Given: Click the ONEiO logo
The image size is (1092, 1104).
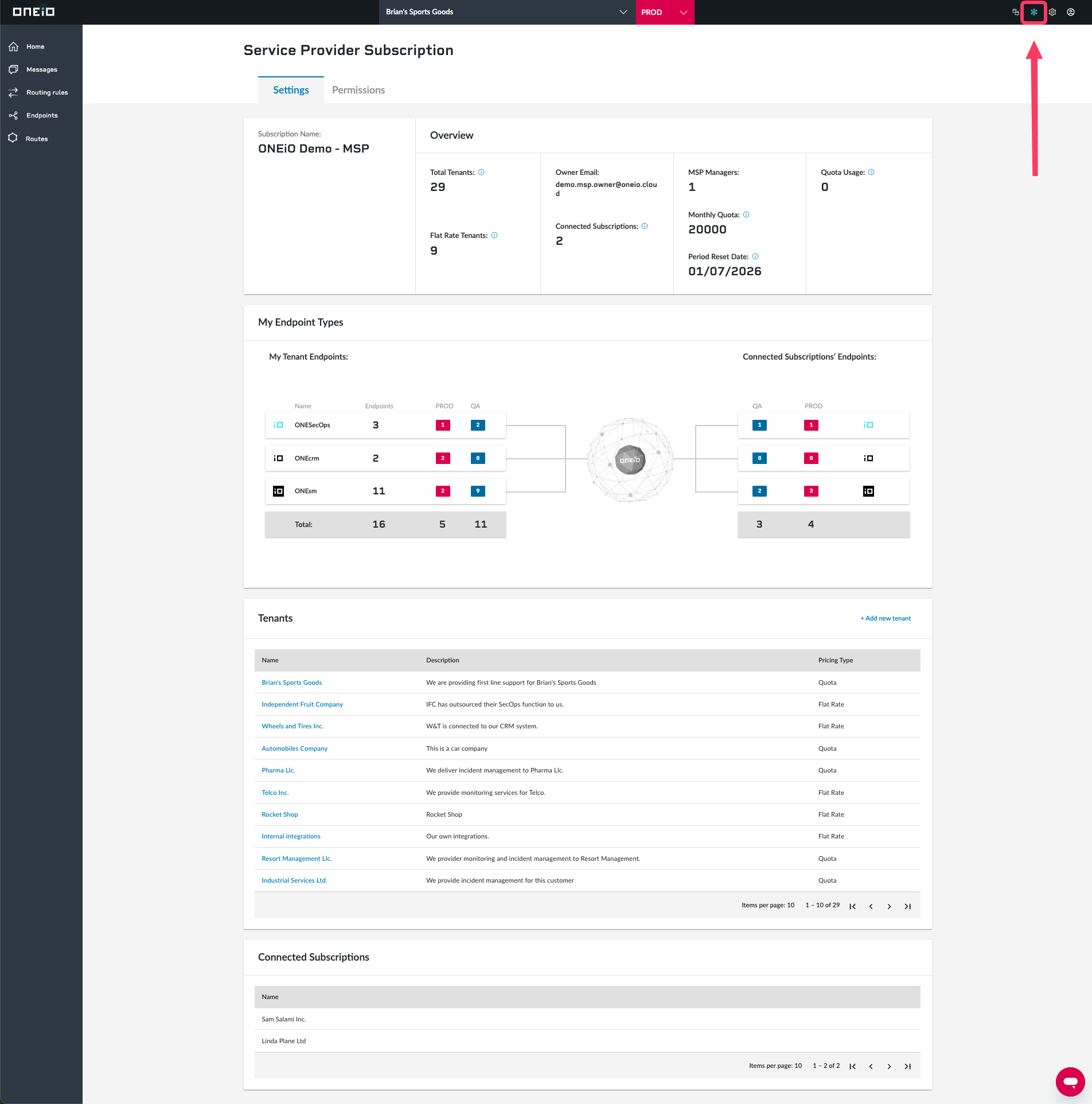Looking at the screenshot, I should click(34, 12).
